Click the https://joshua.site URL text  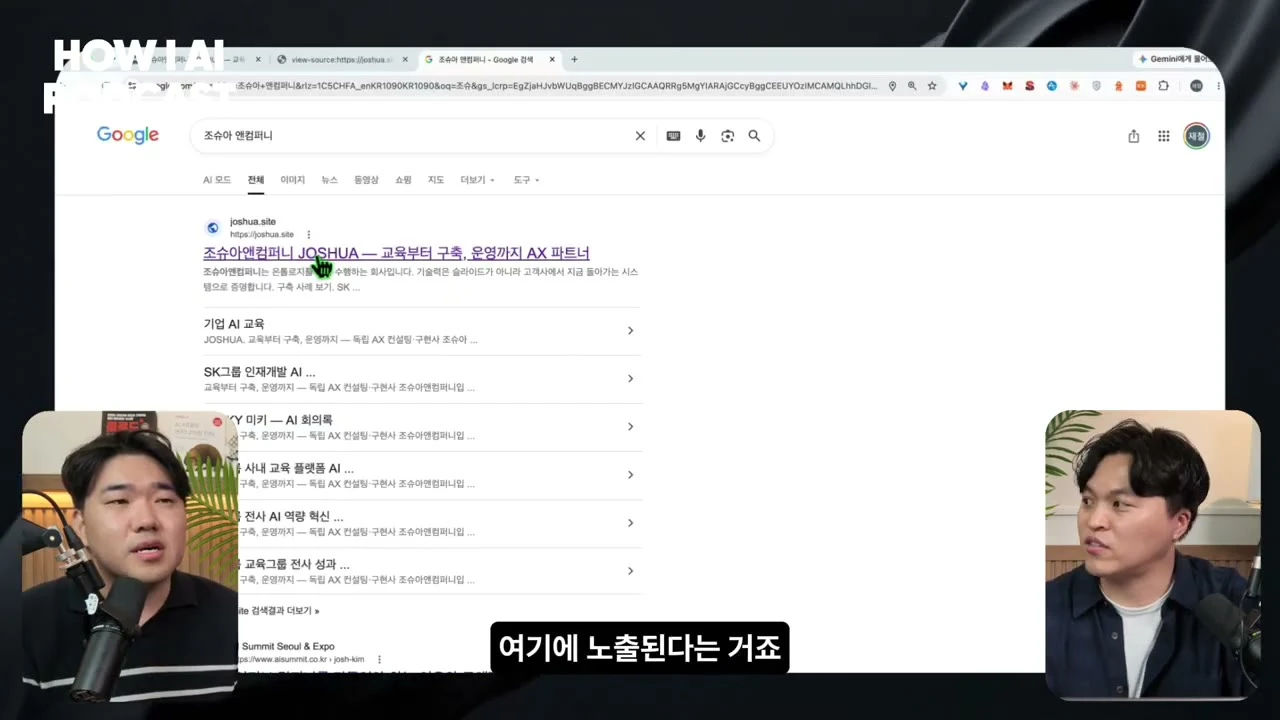262,235
